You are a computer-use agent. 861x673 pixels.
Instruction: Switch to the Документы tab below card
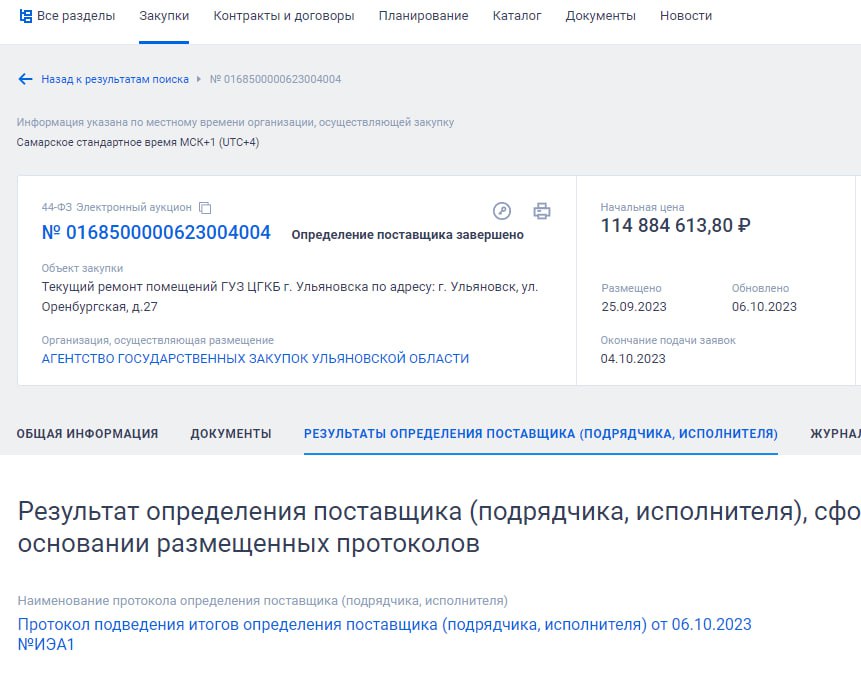[x=231, y=434]
